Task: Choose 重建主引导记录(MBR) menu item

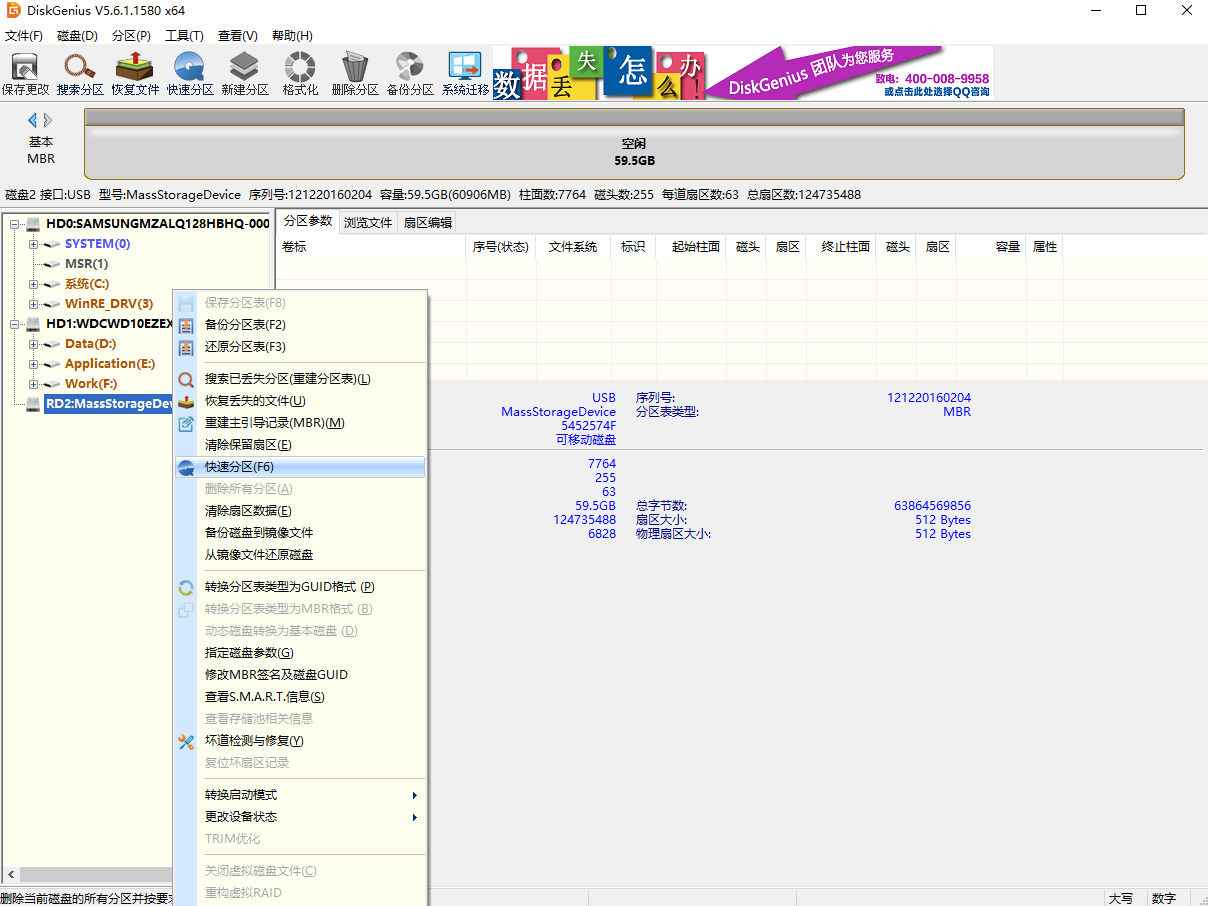Action: [x=300, y=423]
